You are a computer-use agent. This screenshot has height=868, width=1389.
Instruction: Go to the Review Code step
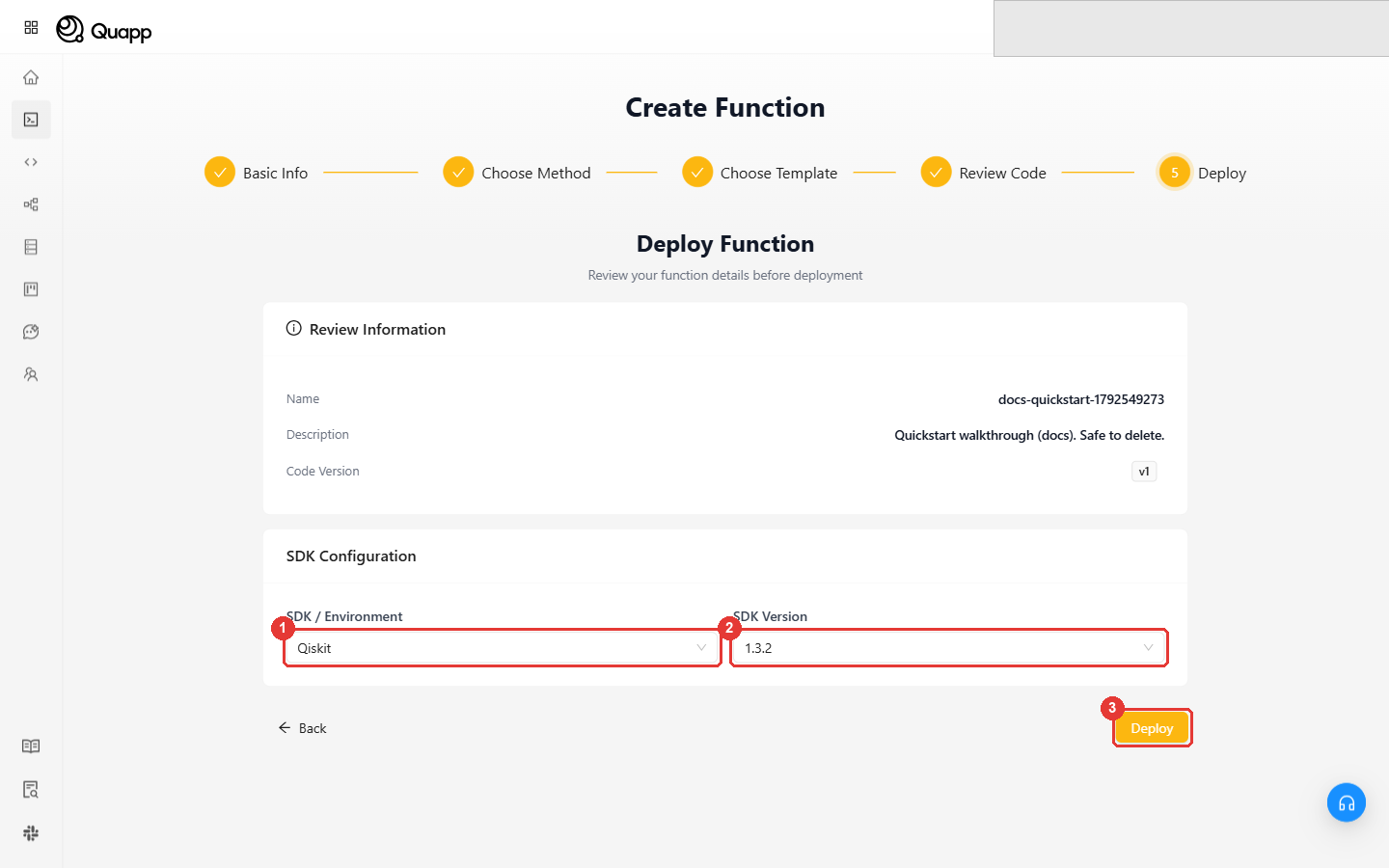pyautogui.click(x=984, y=173)
